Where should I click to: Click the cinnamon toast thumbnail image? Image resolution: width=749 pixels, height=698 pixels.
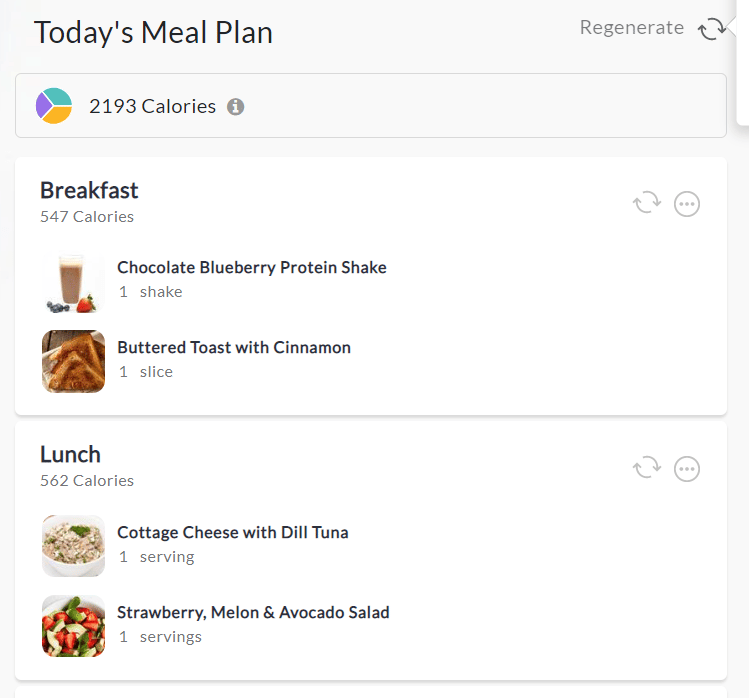pos(73,362)
